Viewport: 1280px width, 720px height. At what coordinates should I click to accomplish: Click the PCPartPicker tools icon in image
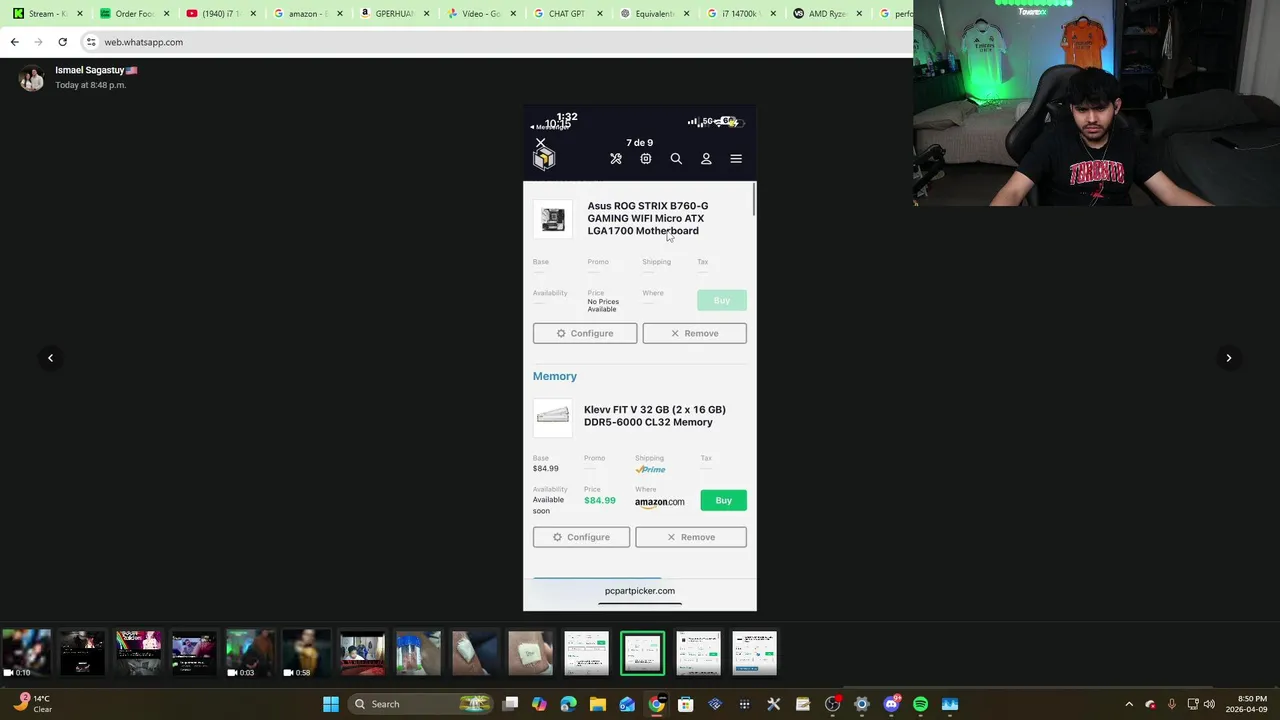coord(616,159)
